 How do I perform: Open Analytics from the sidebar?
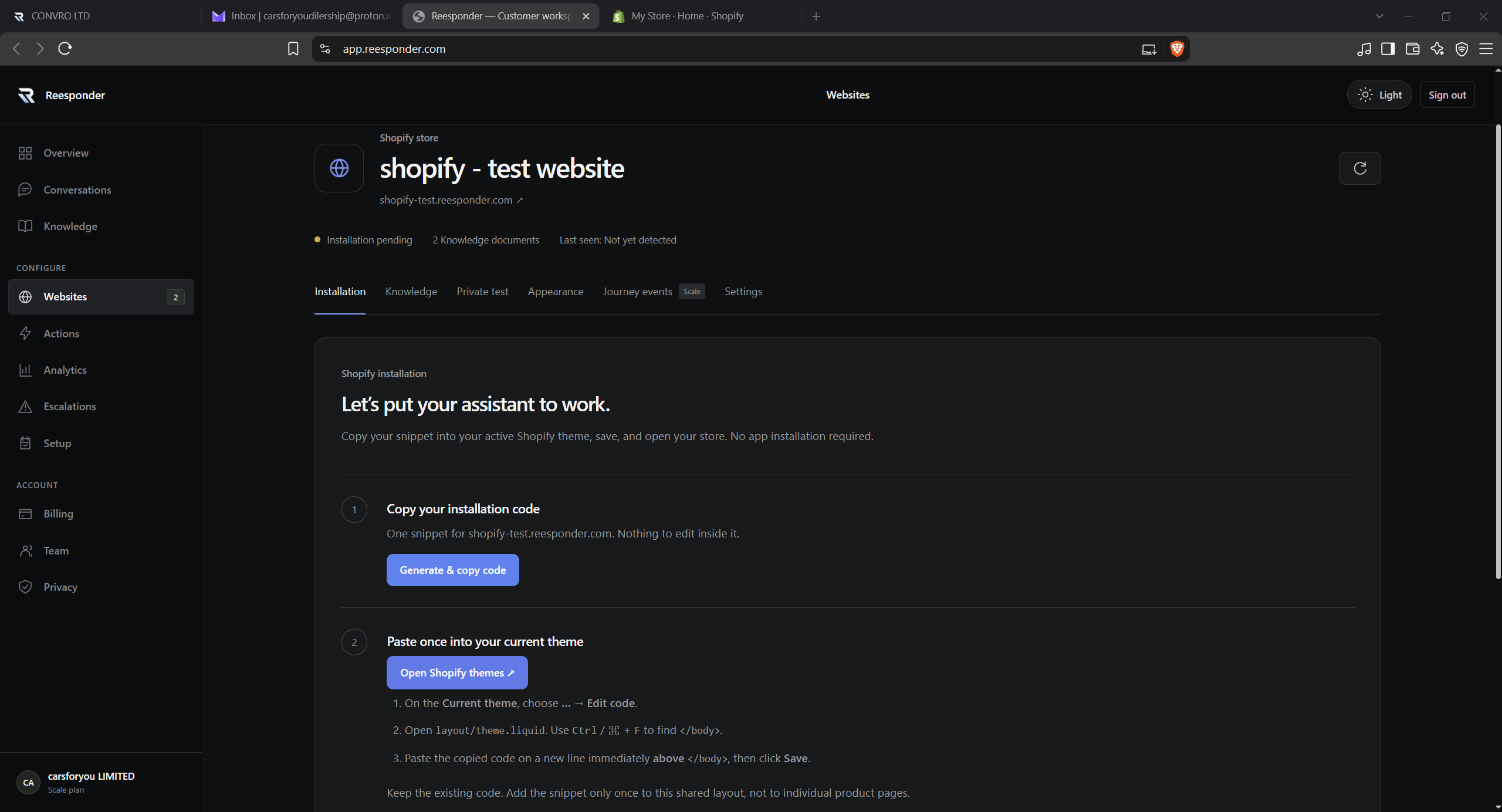click(101, 370)
